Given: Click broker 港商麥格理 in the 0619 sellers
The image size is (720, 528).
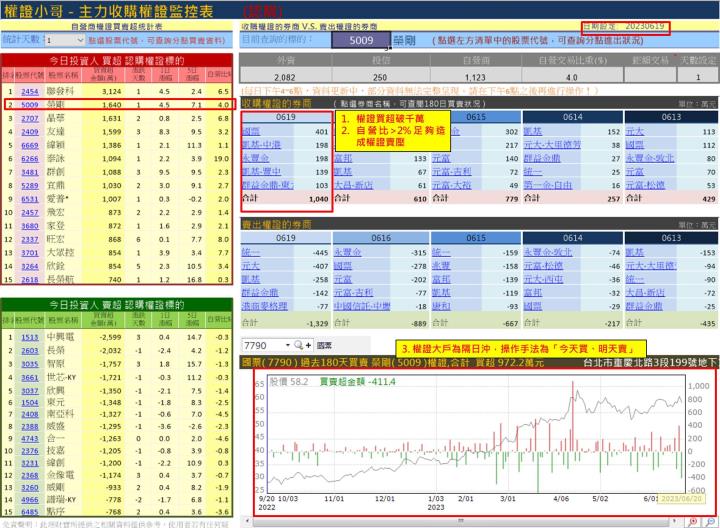Looking at the screenshot, I should (264, 306).
